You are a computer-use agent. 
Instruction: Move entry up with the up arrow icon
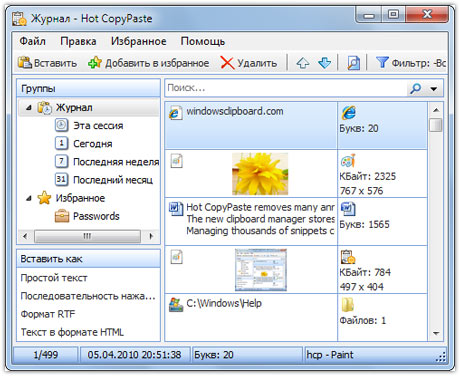(x=303, y=63)
